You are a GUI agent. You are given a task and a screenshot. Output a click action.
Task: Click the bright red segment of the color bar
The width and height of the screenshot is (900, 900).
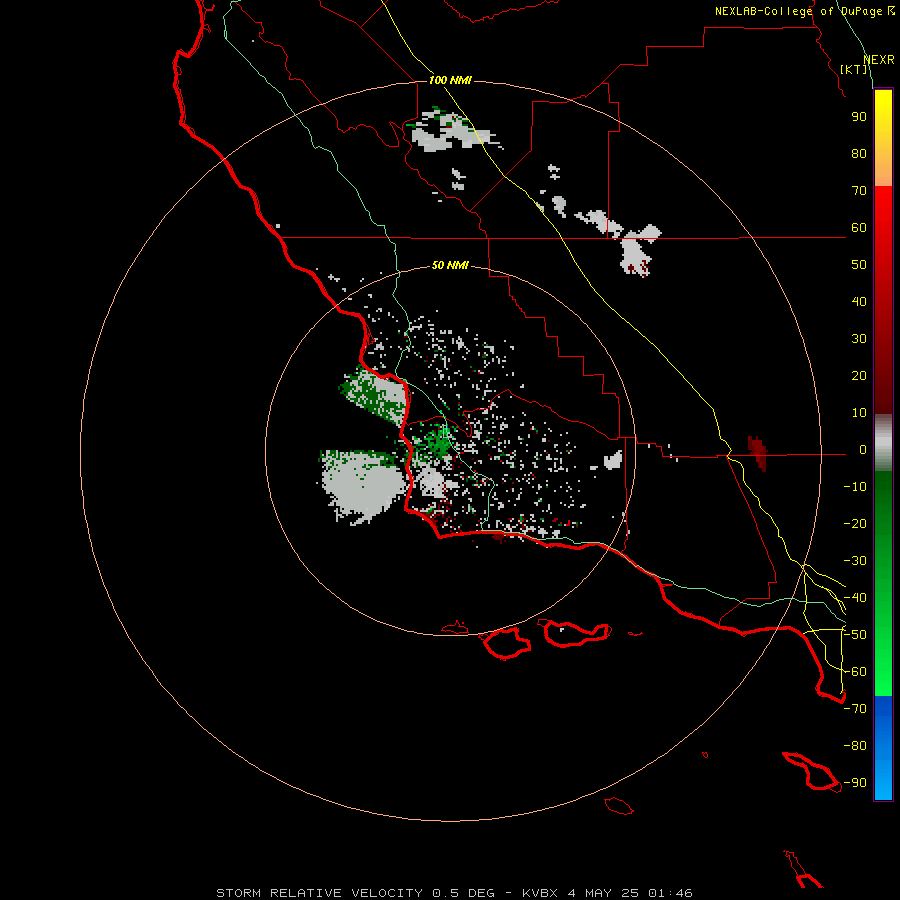click(x=883, y=230)
